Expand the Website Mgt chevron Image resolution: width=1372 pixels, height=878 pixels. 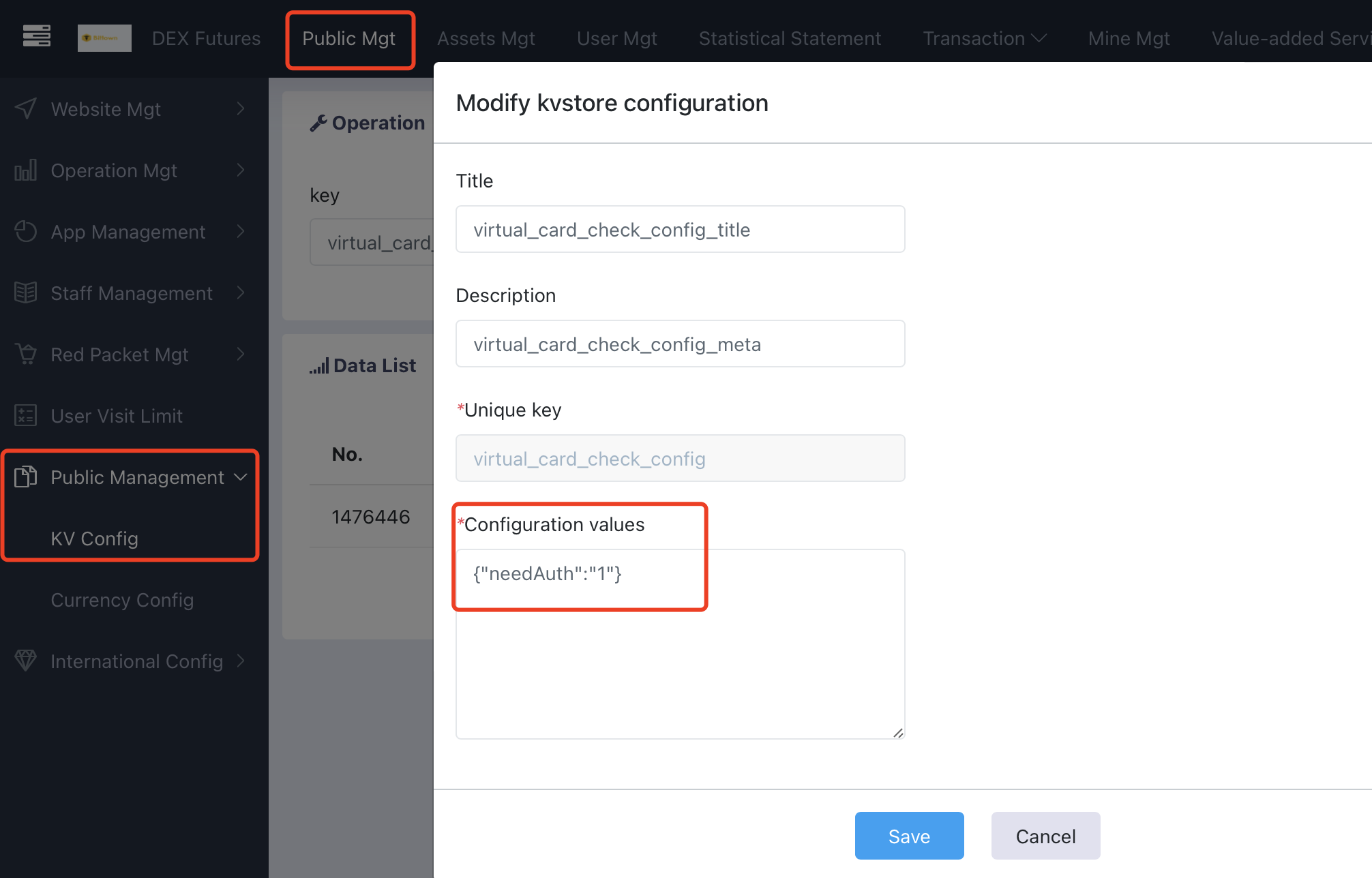point(241,109)
